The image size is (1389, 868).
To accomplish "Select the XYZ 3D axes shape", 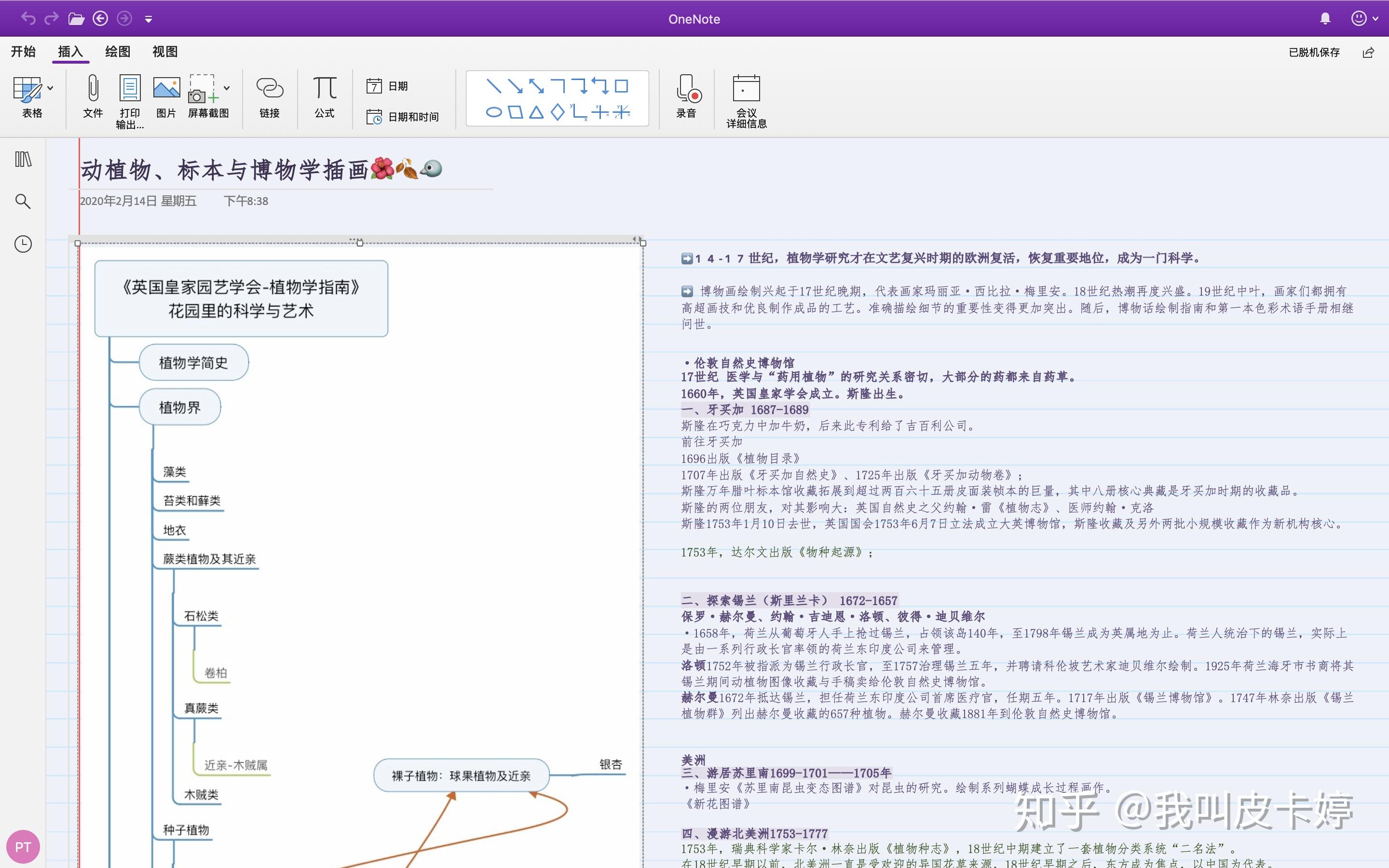I will 622,112.
